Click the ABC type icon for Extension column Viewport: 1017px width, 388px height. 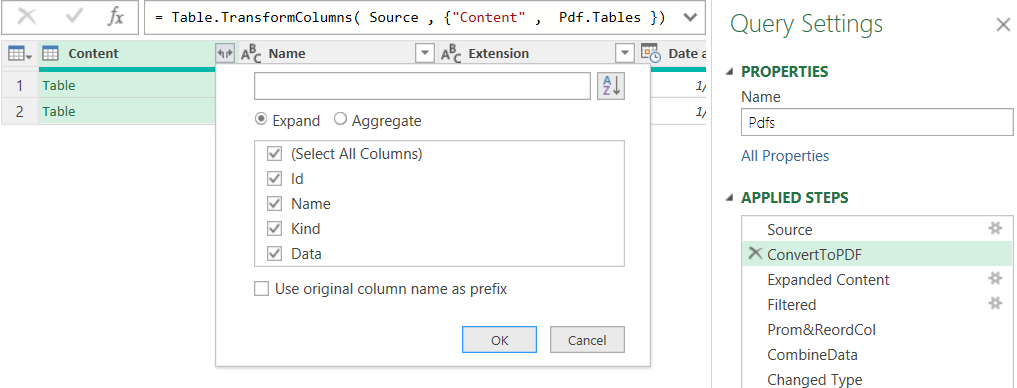[x=451, y=54]
